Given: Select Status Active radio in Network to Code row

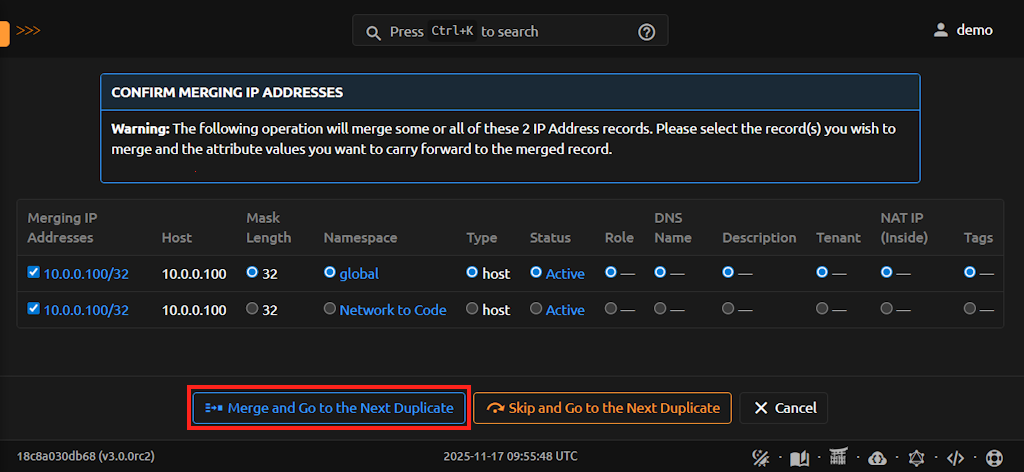Looking at the screenshot, I should tap(536, 309).
